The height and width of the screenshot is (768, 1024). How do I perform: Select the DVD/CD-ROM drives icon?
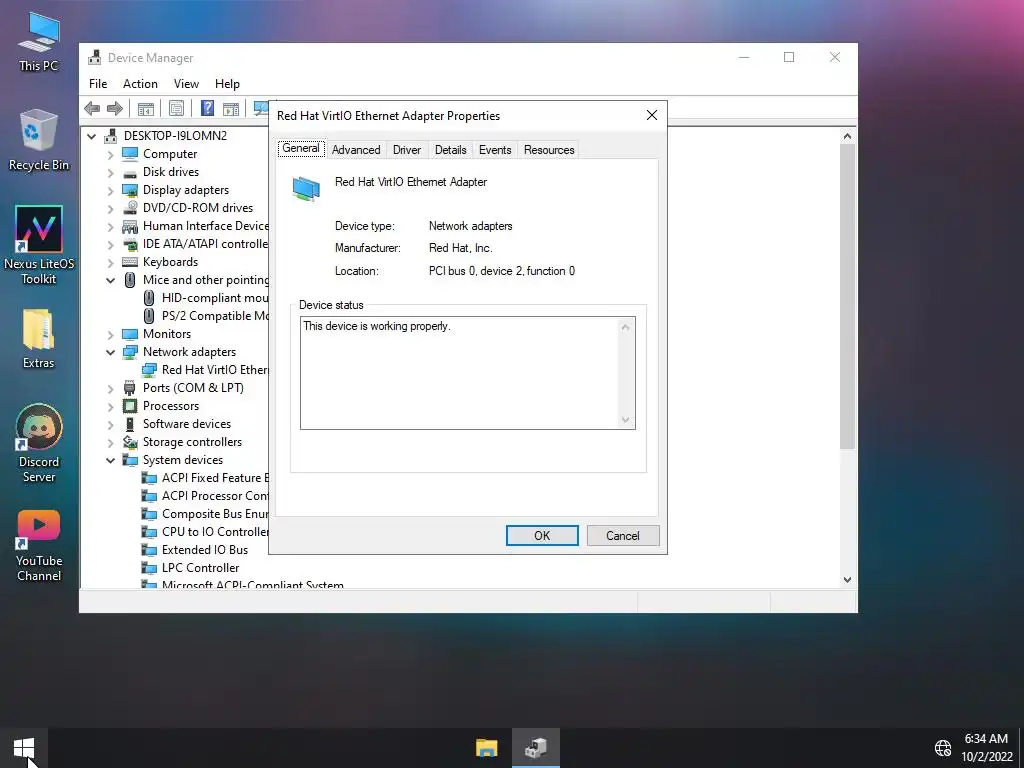click(x=130, y=208)
